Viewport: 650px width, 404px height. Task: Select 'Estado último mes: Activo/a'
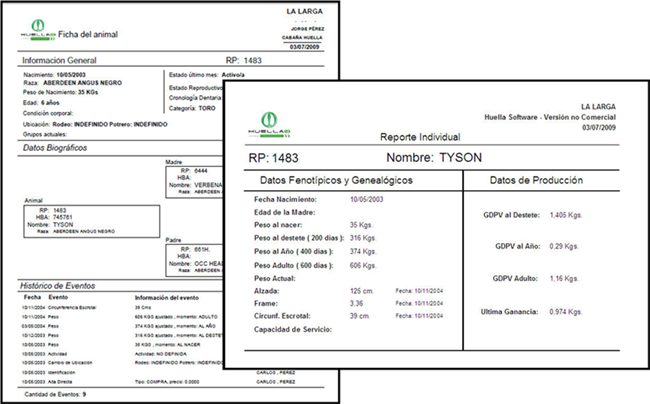pos(206,75)
